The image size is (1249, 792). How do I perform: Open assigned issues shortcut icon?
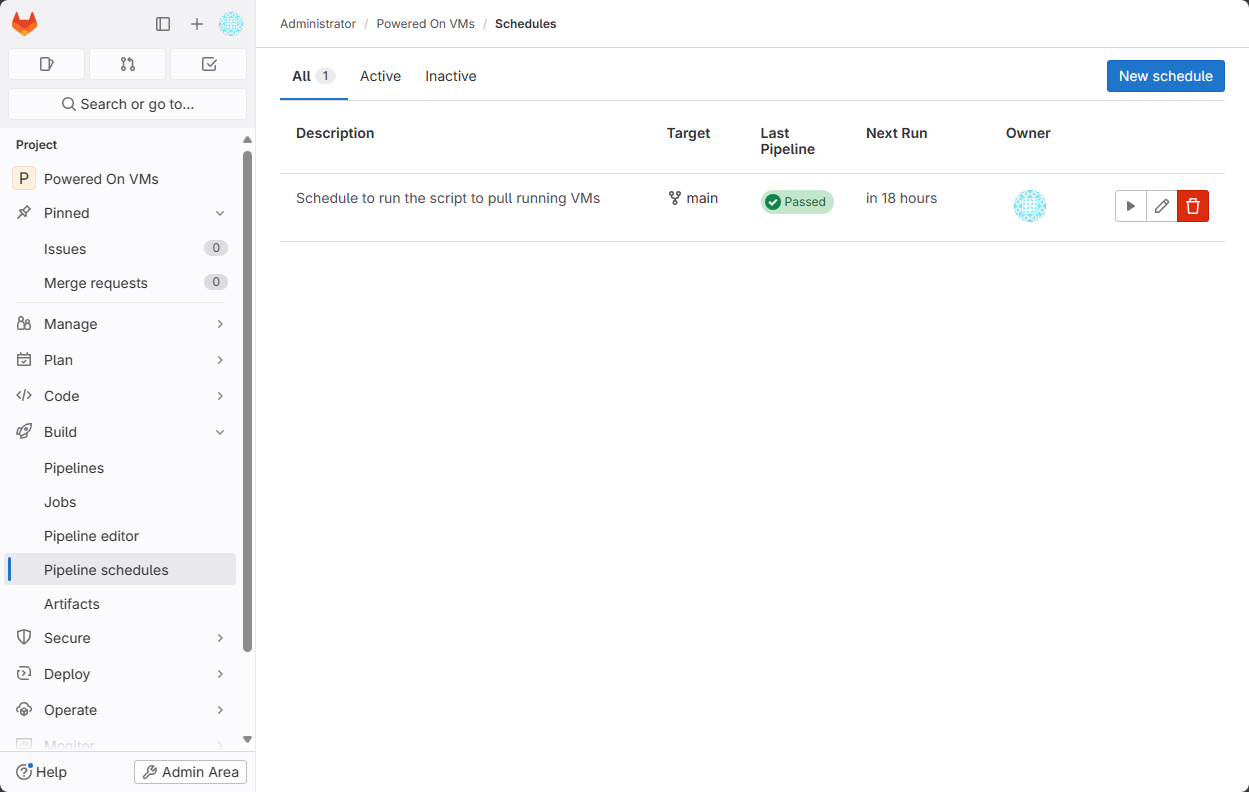tap(46, 64)
